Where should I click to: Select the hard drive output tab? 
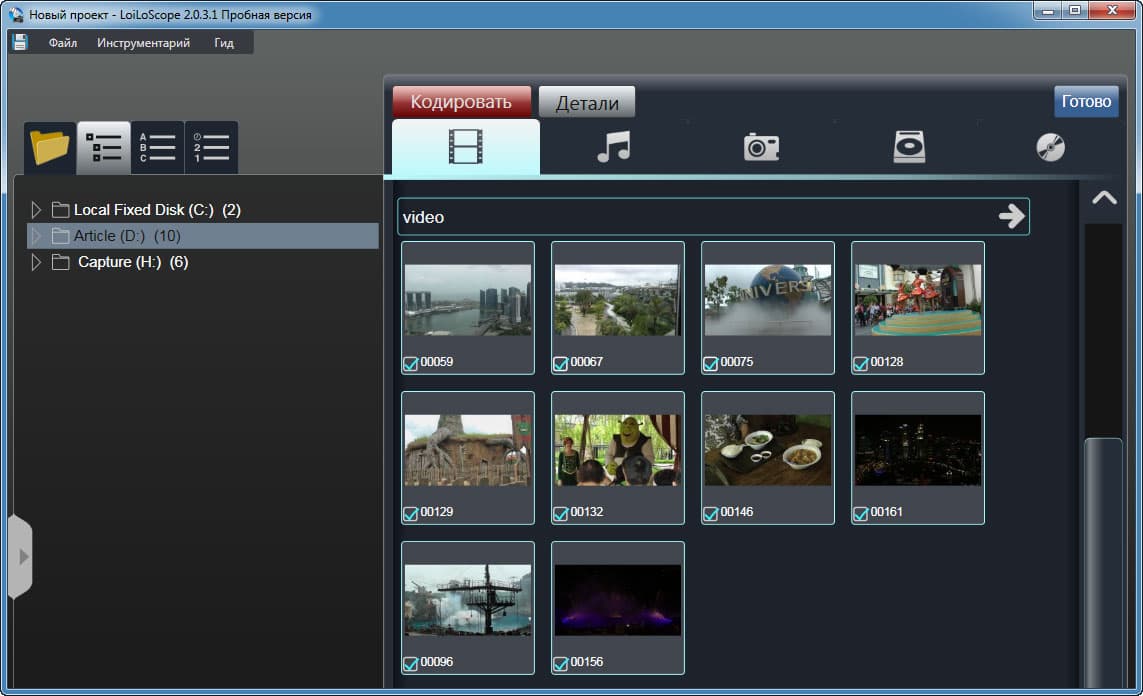[x=909, y=148]
